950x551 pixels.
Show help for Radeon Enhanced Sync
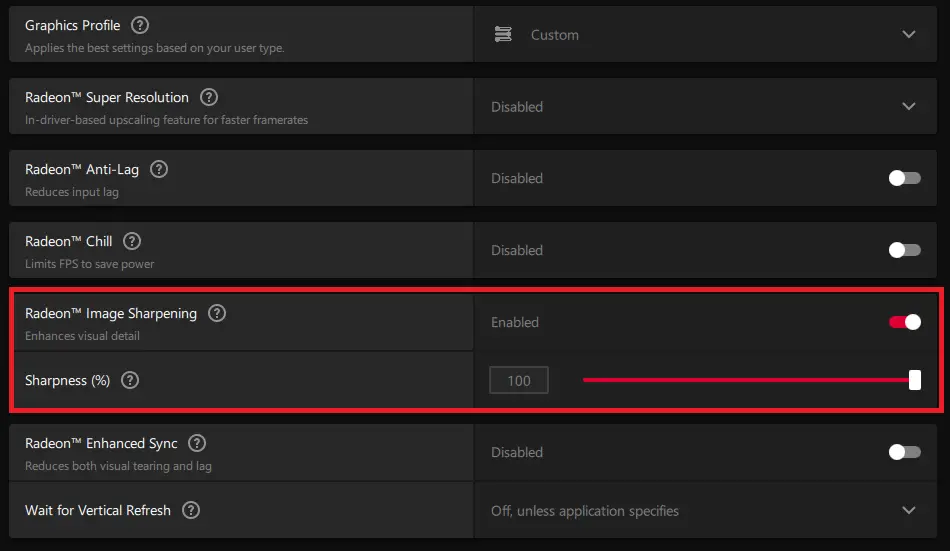[x=197, y=443]
